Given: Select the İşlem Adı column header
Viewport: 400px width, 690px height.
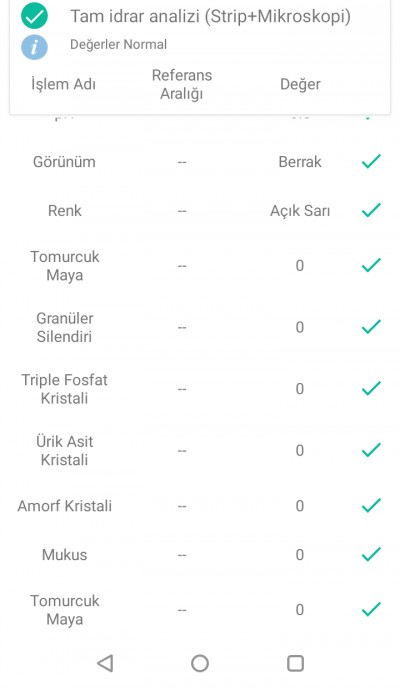Looking at the screenshot, I should coord(63,84).
